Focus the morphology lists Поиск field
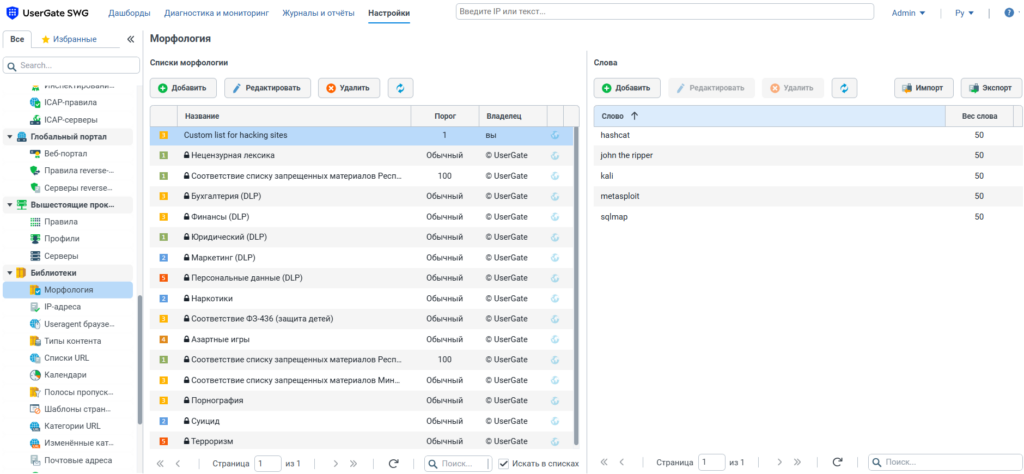Screen dimensions: 1024x474 (x=458, y=463)
